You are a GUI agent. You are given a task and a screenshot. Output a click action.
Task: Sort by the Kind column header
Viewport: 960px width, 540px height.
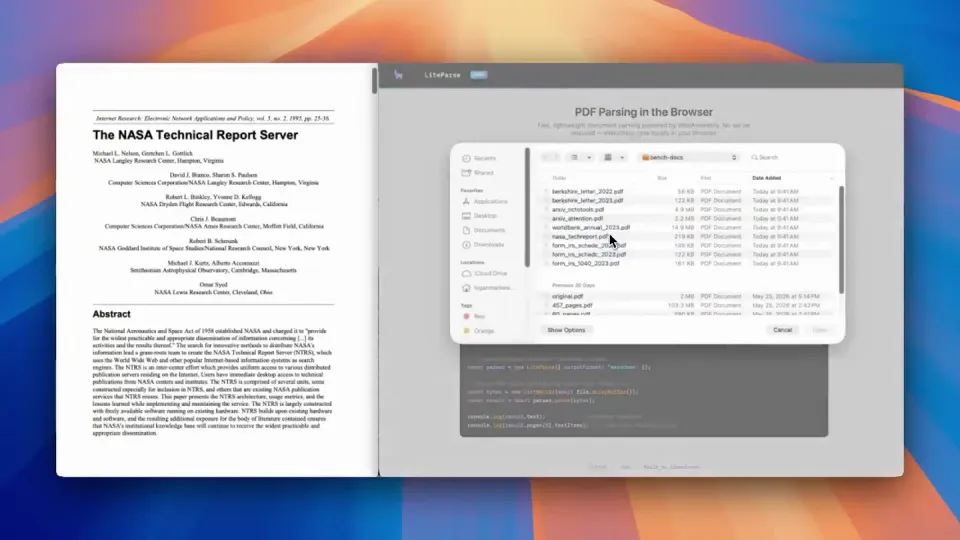[x=706, y=178]
